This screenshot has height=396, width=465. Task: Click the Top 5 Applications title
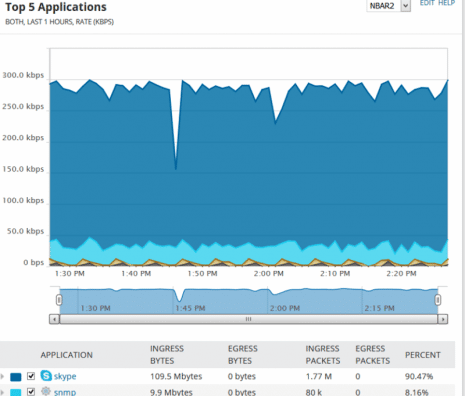coord(56,7)
